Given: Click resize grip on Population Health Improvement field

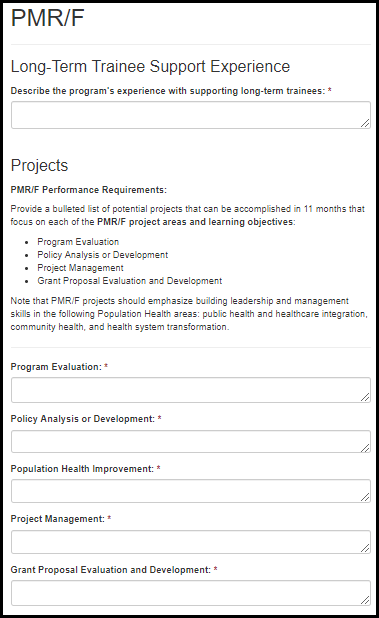Looking at the screenshot, I should click(365, 497).
